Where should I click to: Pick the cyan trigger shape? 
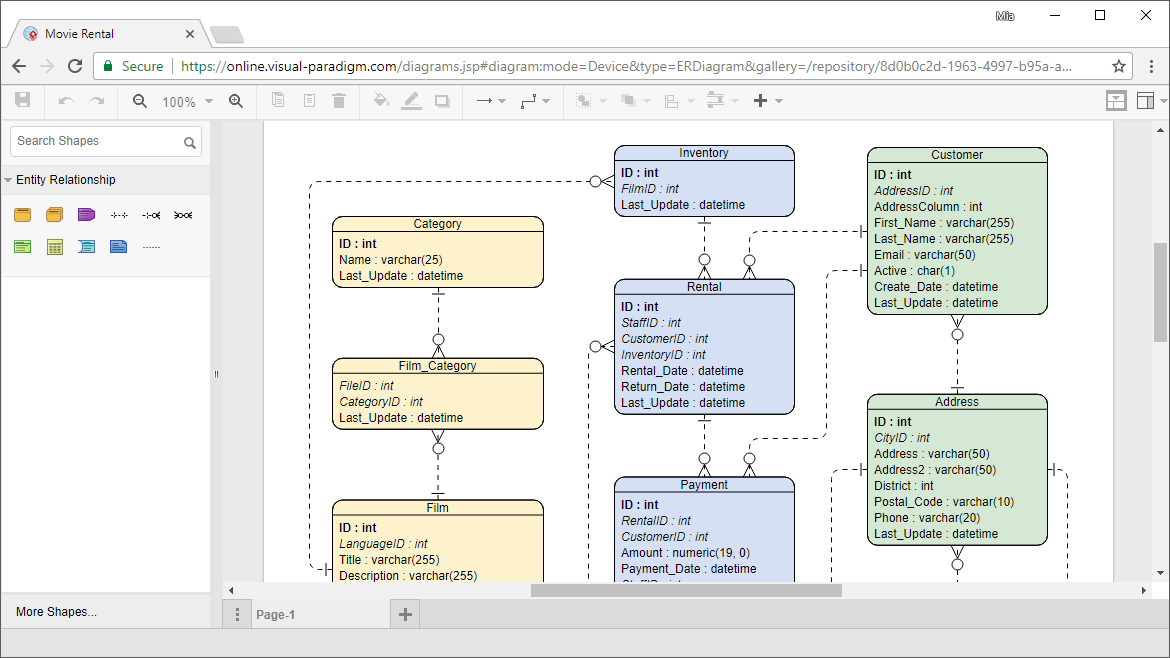point(87,247)
